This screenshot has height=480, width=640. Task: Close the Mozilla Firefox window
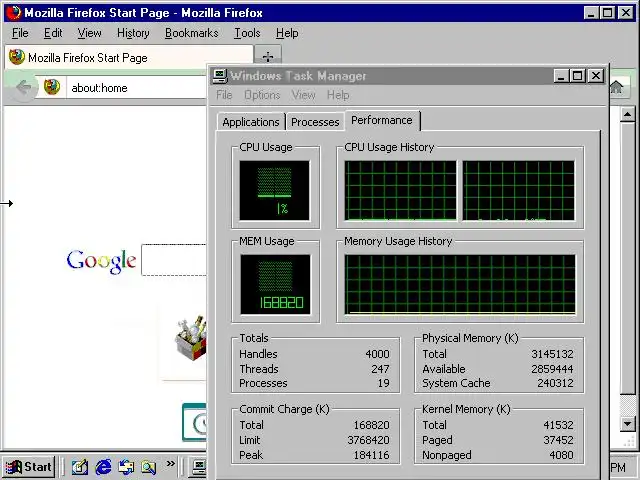626,13
